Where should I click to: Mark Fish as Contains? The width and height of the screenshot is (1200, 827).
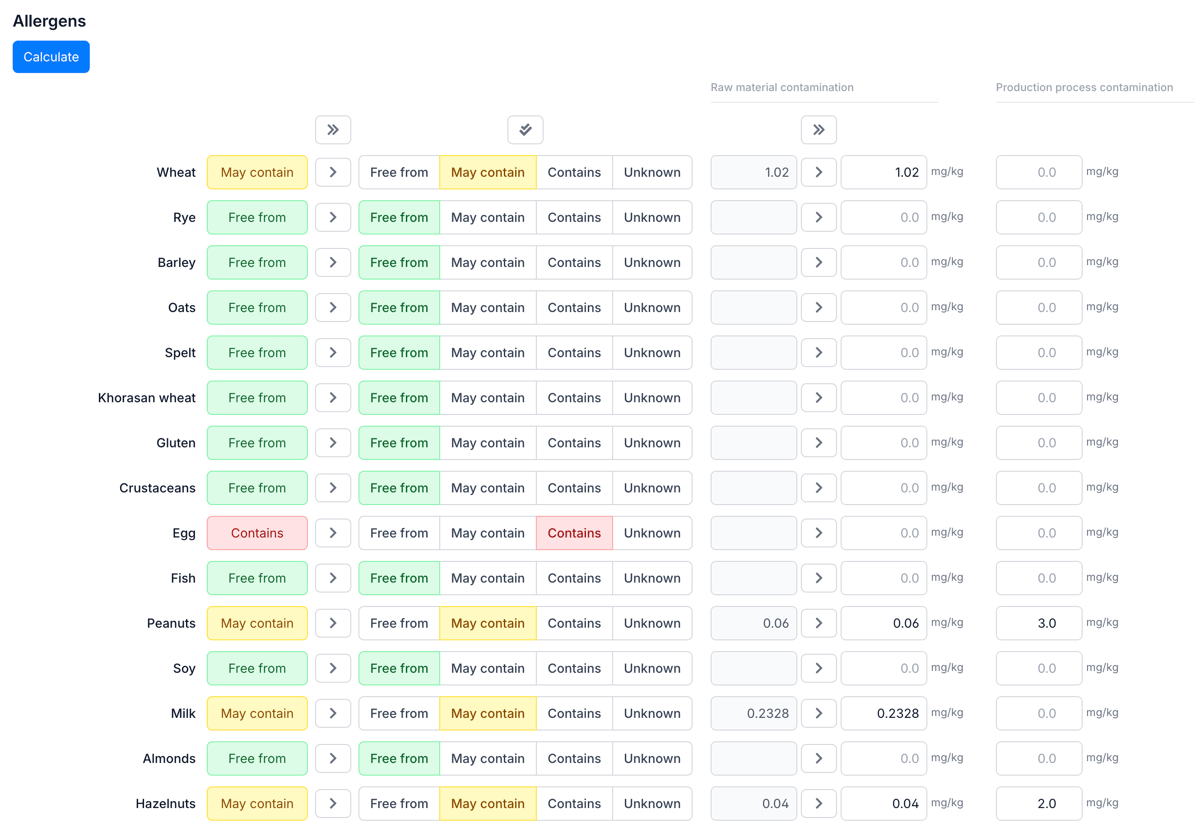[x=574, y=578]
